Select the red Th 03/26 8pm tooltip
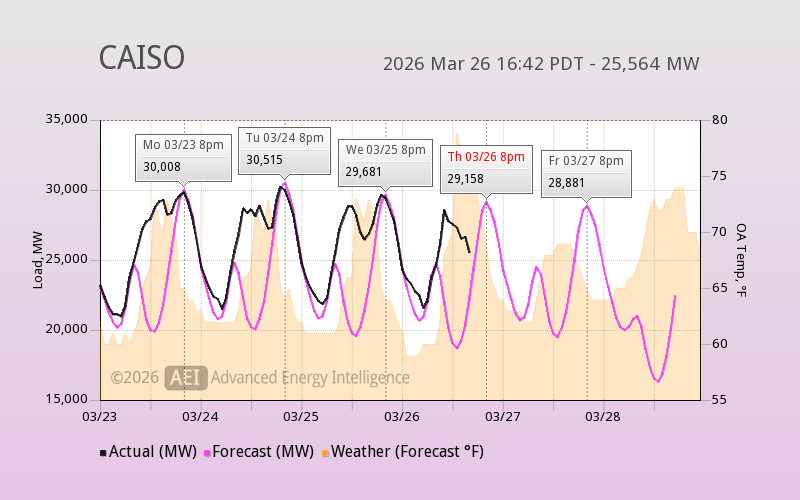 (x=486, y=168)
